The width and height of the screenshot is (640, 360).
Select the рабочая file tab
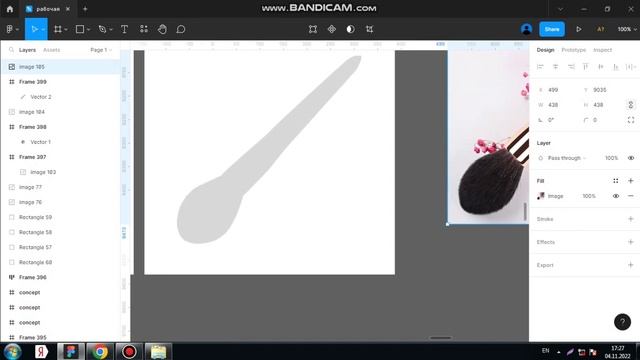tap(48, 9)
